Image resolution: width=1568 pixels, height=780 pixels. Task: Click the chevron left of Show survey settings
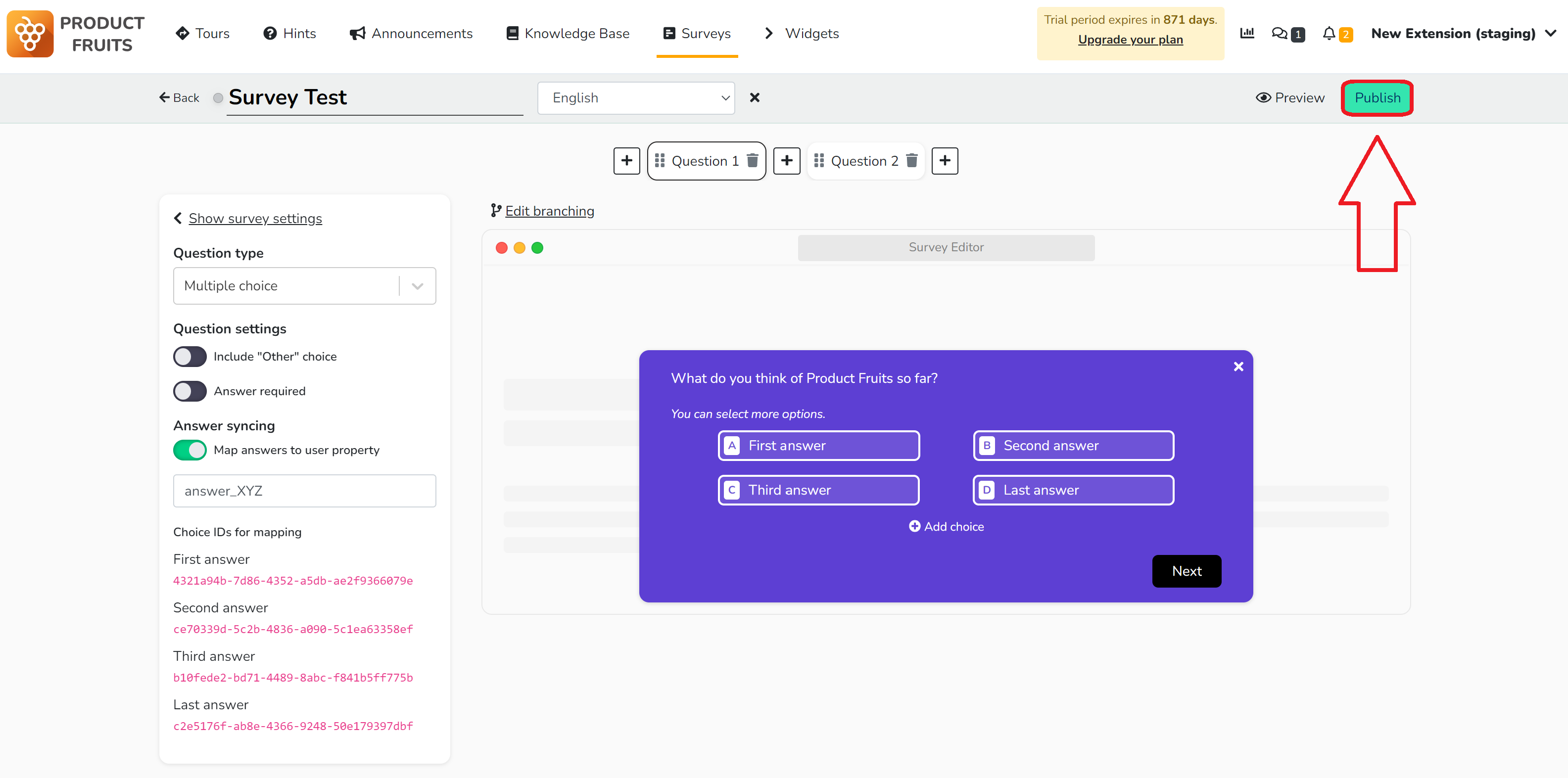[178, 219]
